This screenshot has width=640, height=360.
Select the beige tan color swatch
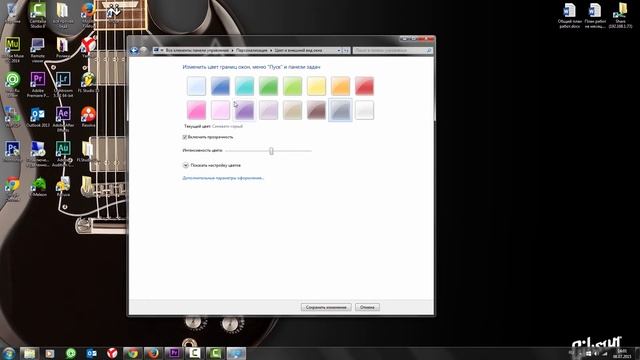pyautogui.click(x=293, y=110)
